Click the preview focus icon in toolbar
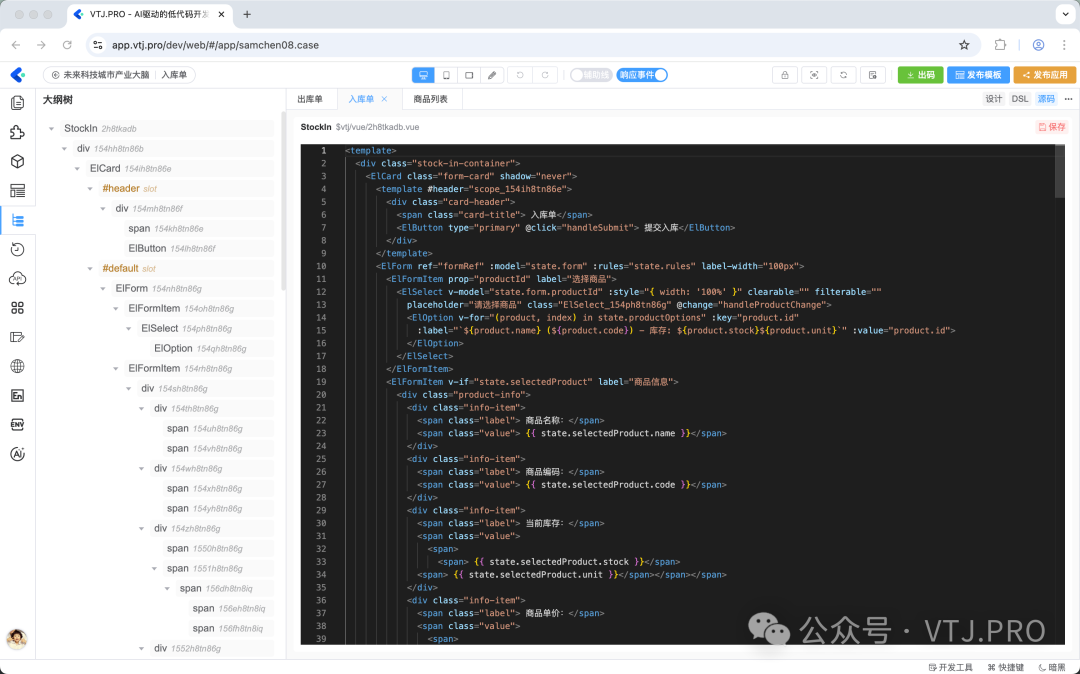 click(814, 75)
